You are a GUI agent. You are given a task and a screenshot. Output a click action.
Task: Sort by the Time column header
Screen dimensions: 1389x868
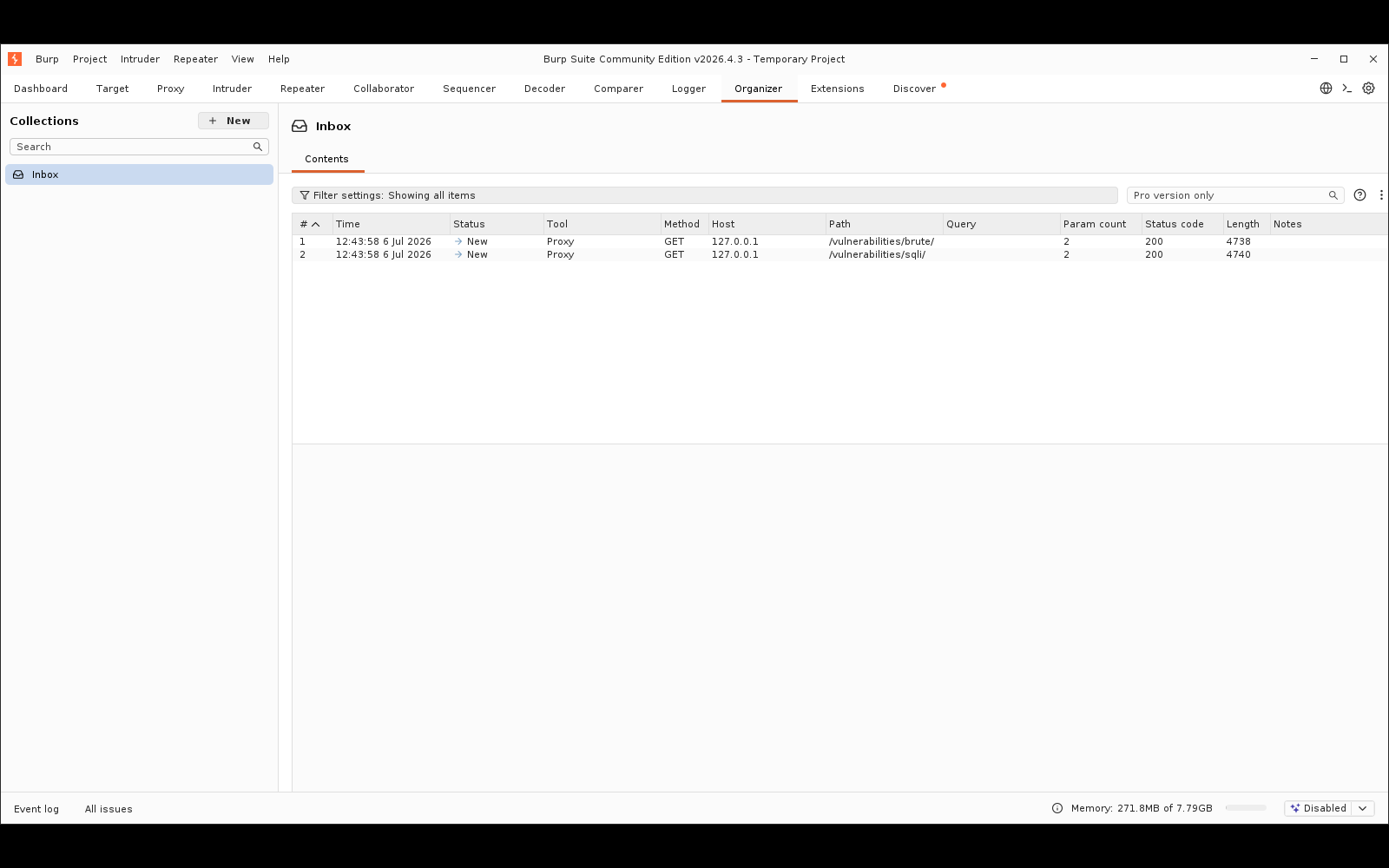point(392,224)
